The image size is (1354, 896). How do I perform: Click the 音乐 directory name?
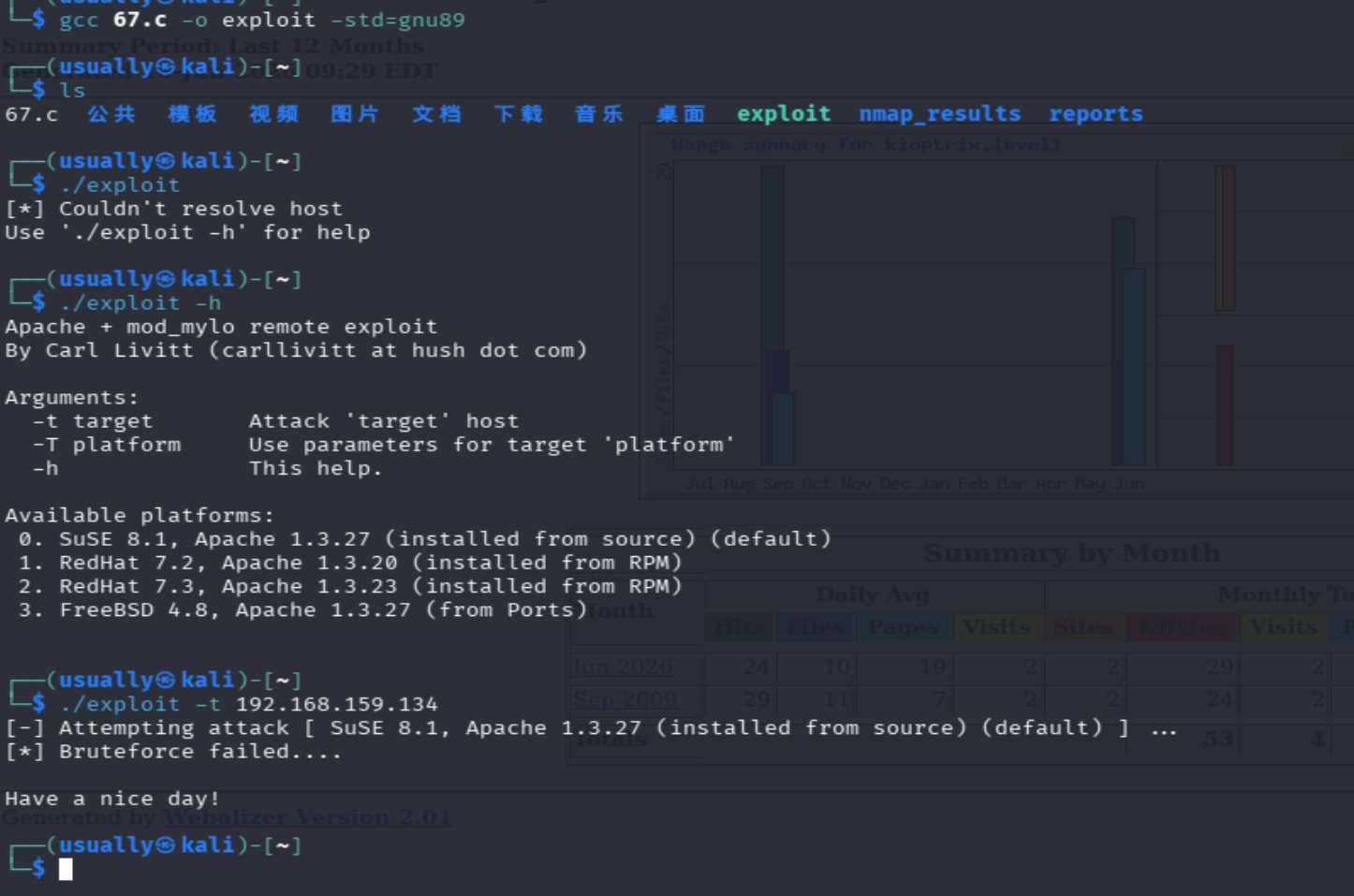599,114
